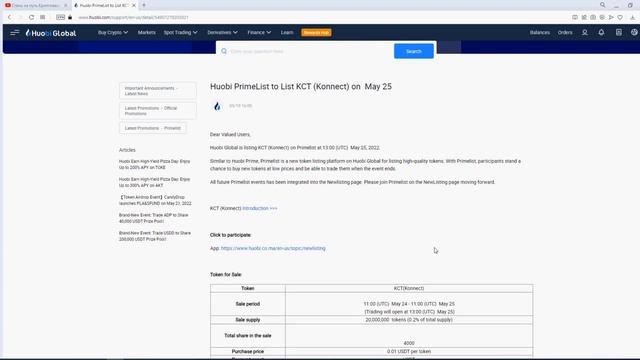Open the language globe icon
Viewport: 640px width, 360px height.
(634, 32)
